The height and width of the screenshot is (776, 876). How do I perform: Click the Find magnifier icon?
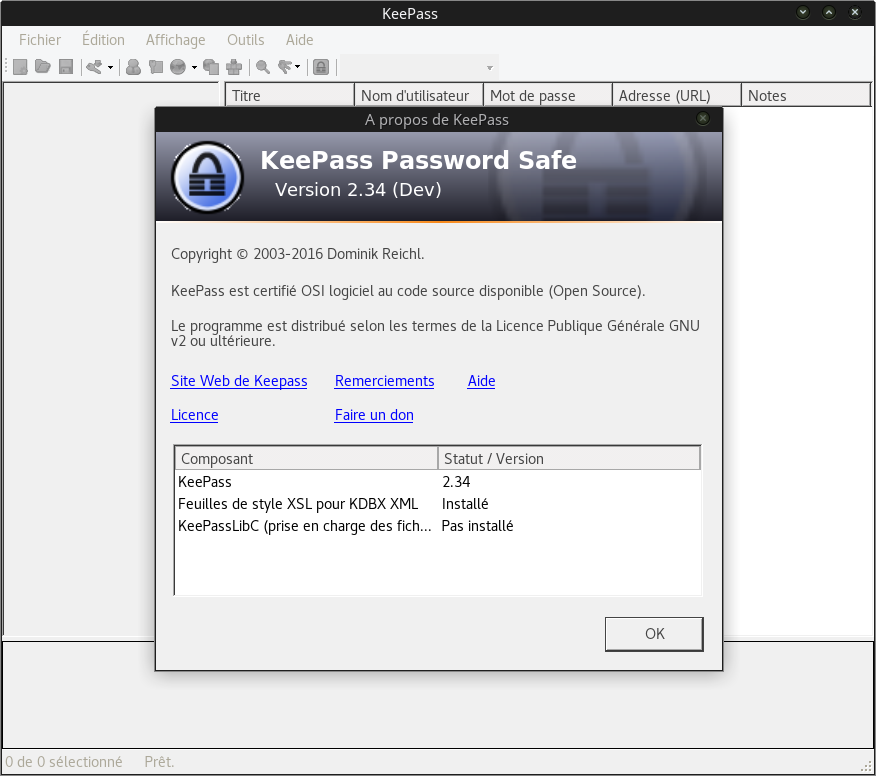[x=263, y=67]
